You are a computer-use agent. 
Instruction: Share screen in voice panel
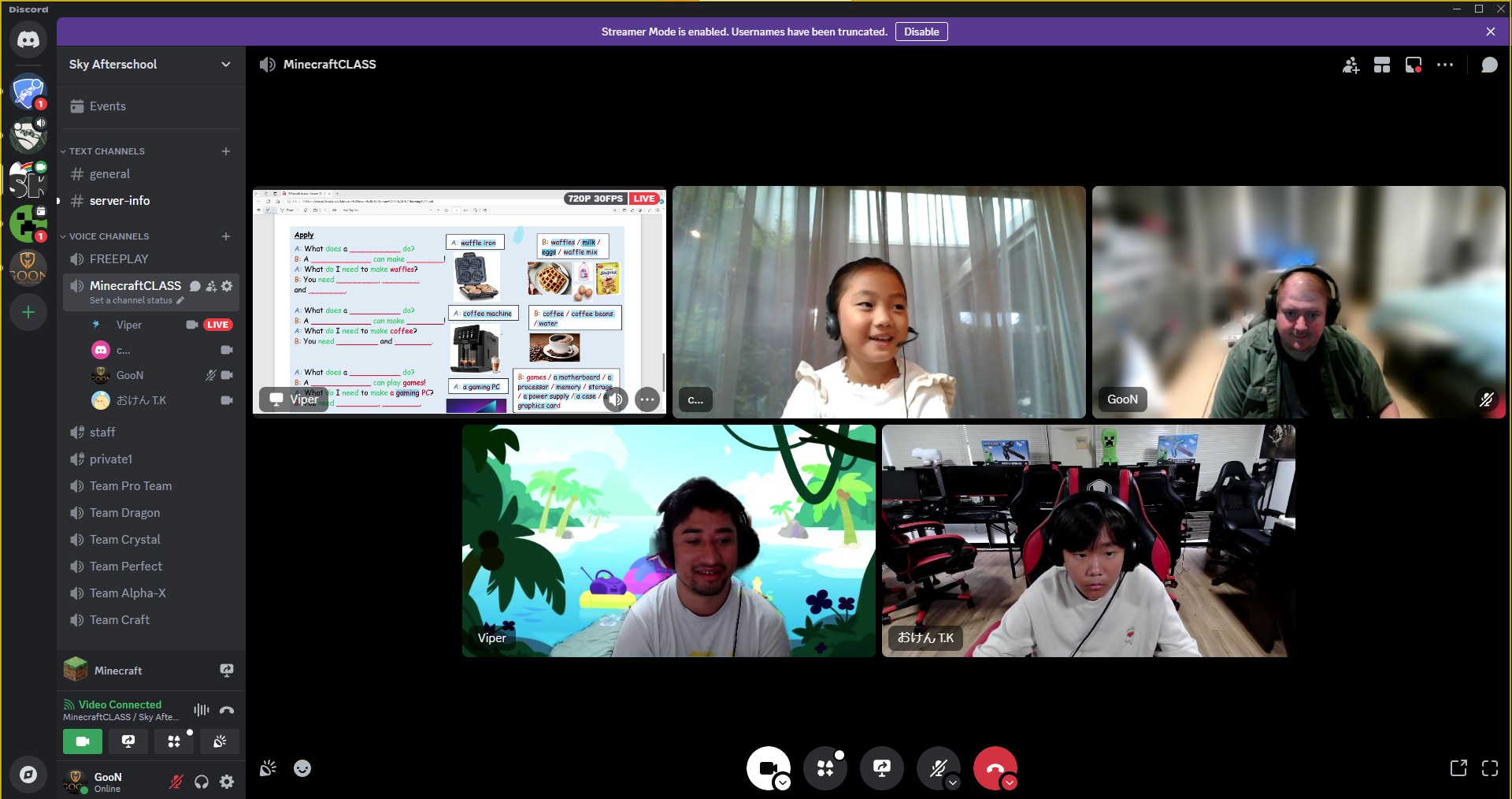tap(128, 741)
